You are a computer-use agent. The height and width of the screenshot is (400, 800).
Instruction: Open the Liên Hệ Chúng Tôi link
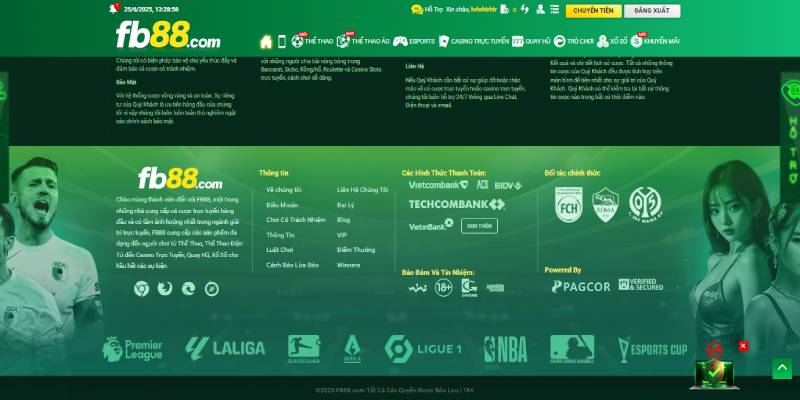(x=362, y=190)
